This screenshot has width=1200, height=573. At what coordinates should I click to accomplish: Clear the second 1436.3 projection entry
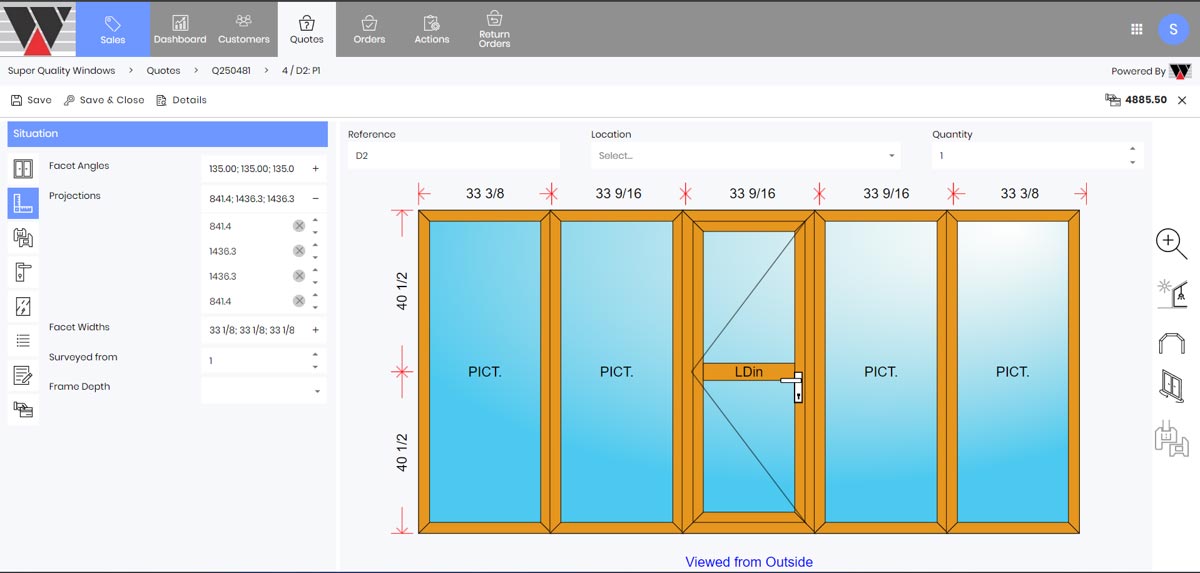pos(299,276)
